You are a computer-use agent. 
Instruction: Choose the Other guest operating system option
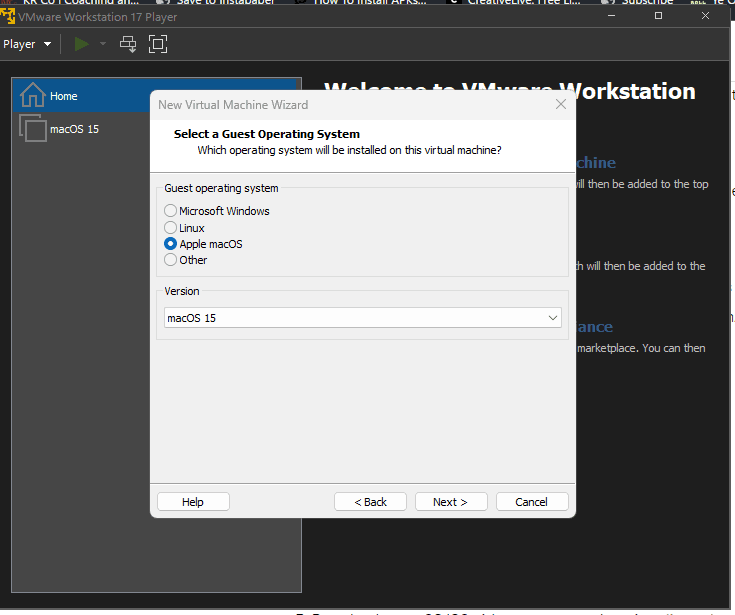tap(171, 260)
